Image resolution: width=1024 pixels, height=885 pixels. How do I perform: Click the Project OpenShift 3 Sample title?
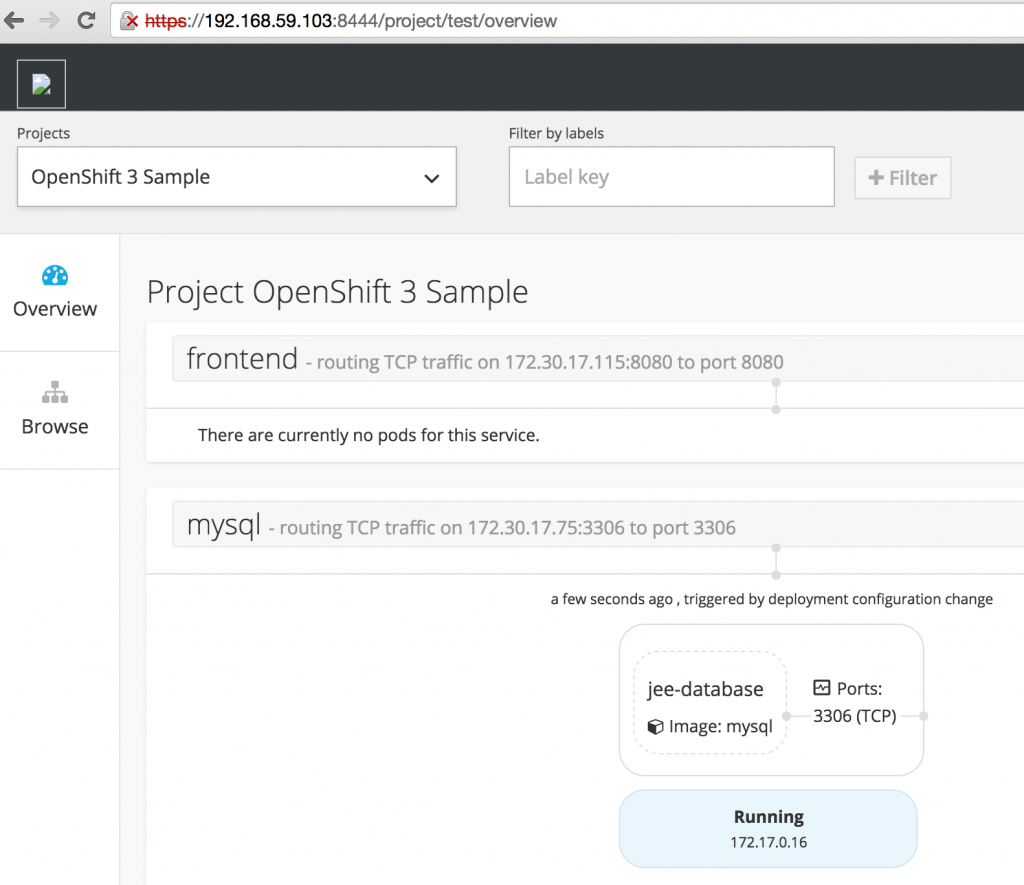(x=337, y=291)
